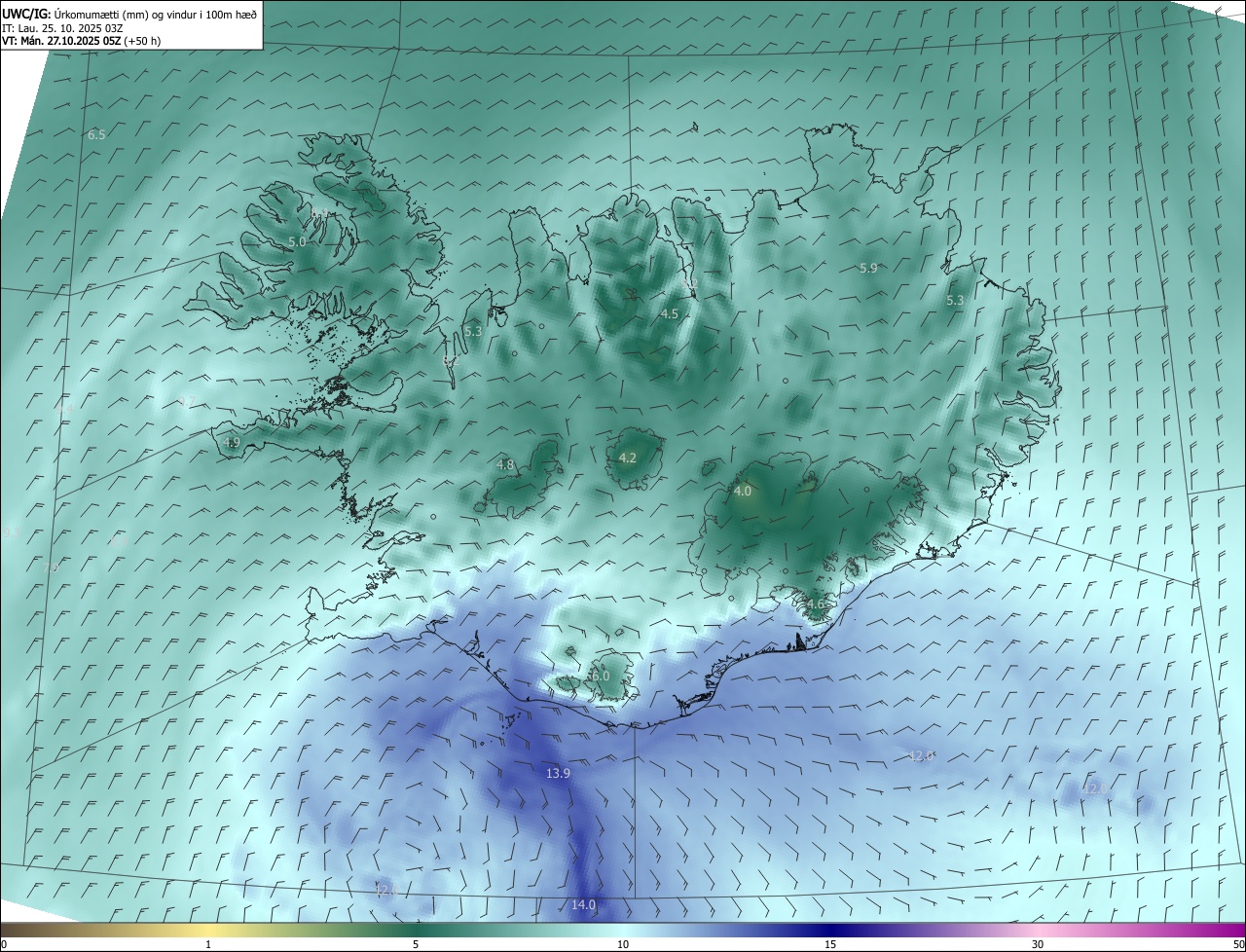Image resolution: width=1246 pixels, height=952 pixels.
Task: Click the color scale tick label "15"
Action: [x=830, y=944]
